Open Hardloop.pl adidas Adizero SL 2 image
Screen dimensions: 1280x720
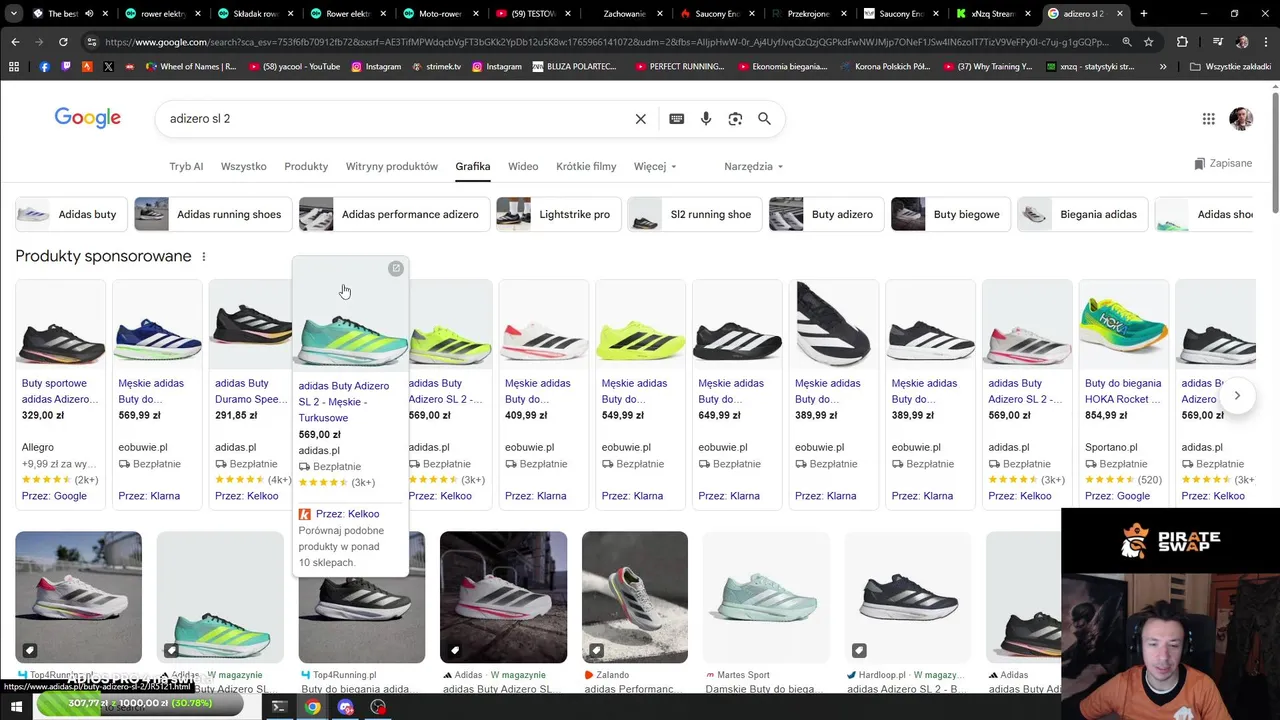(x=908, y=597)
